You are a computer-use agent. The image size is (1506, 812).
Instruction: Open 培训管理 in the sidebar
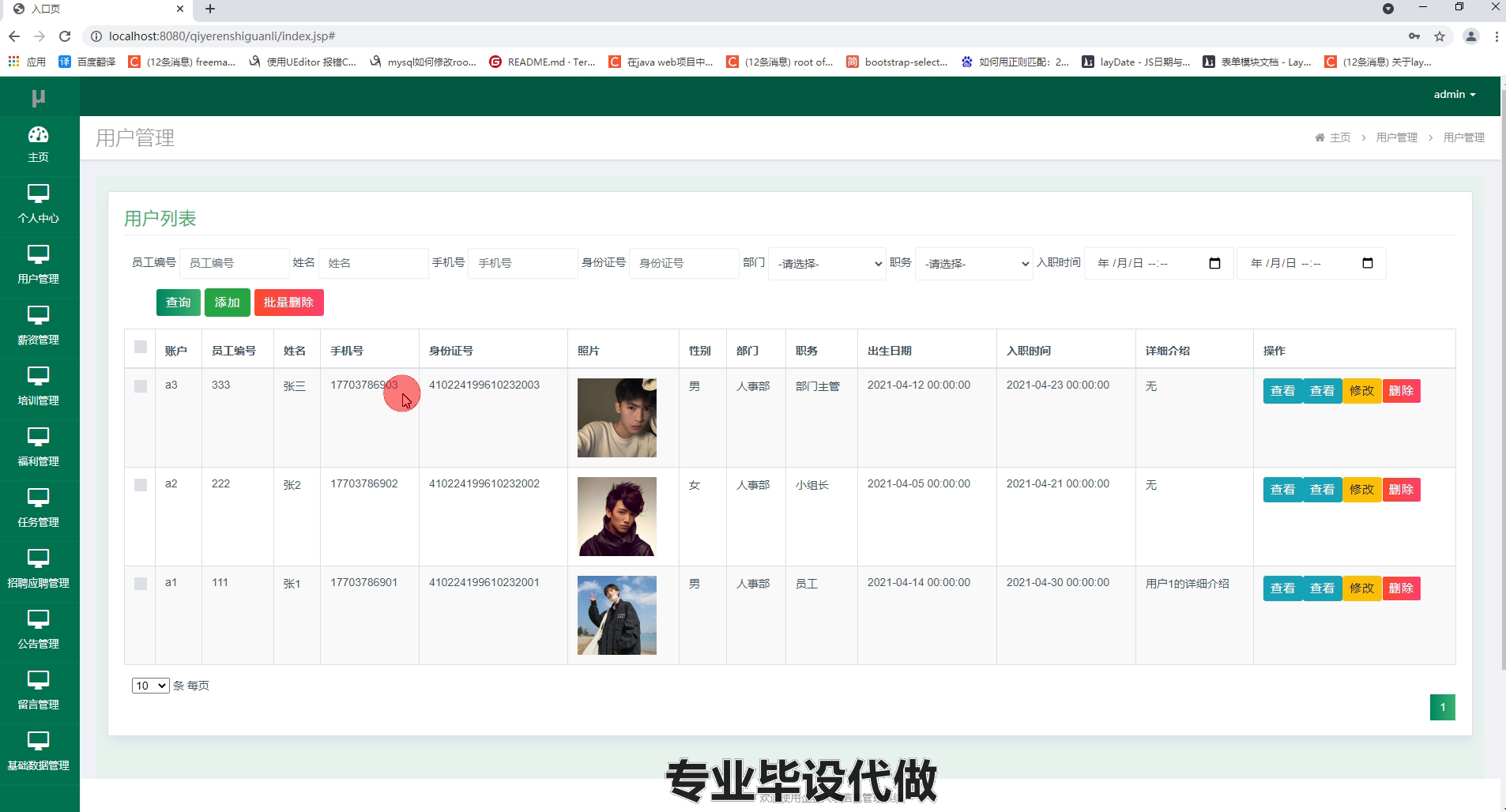click(39, 388)
